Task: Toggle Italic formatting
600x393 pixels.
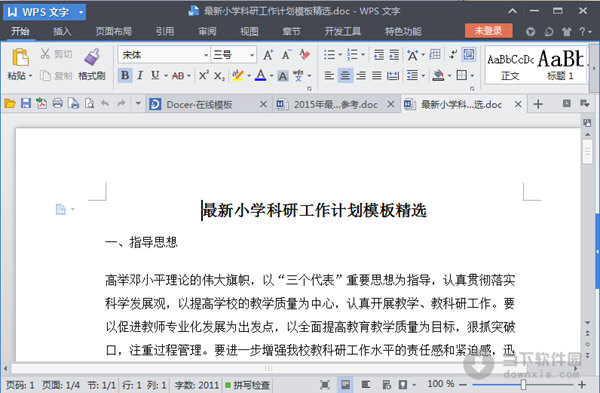Action: tap(140, 75)
